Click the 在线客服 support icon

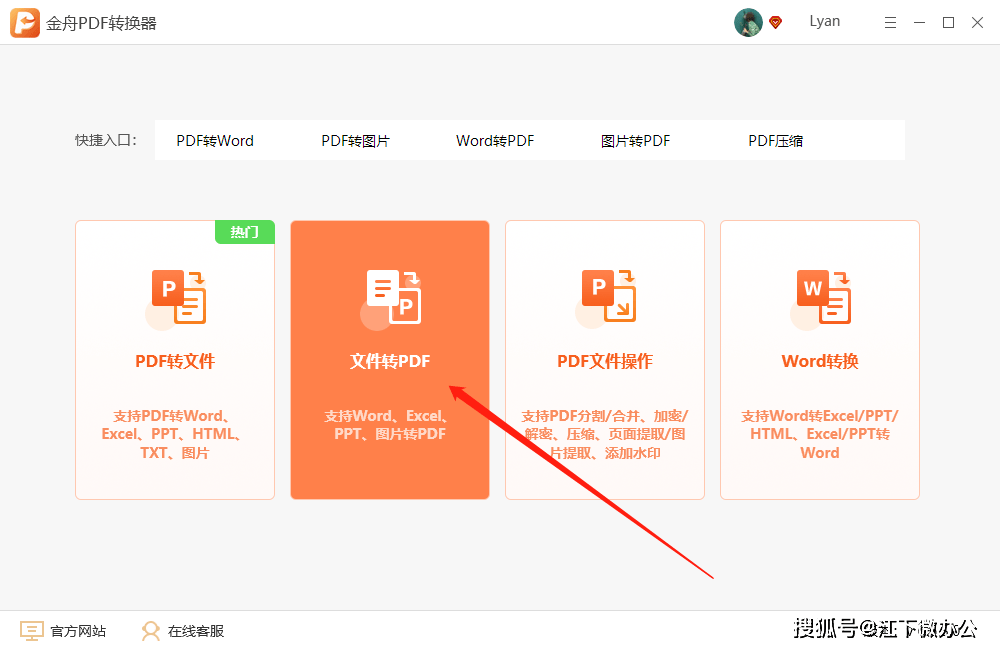pos(150,630)
